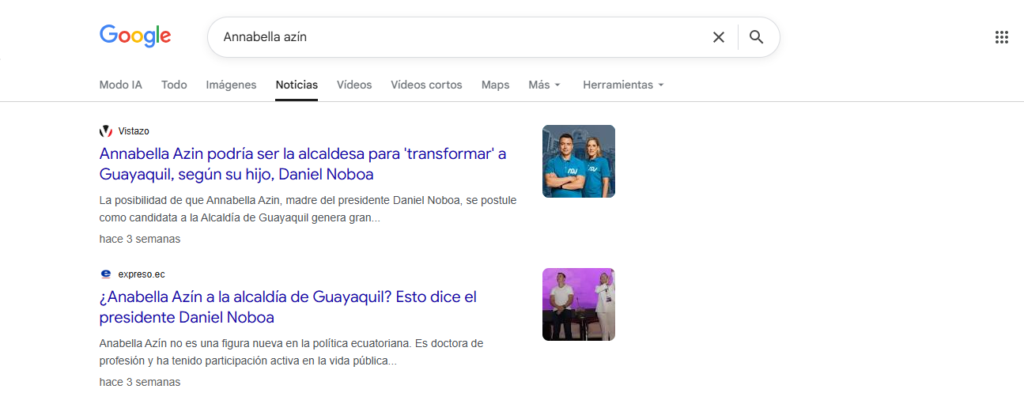Switch to the Imágenes tab

pyautogui.click(x=231, y=85)
